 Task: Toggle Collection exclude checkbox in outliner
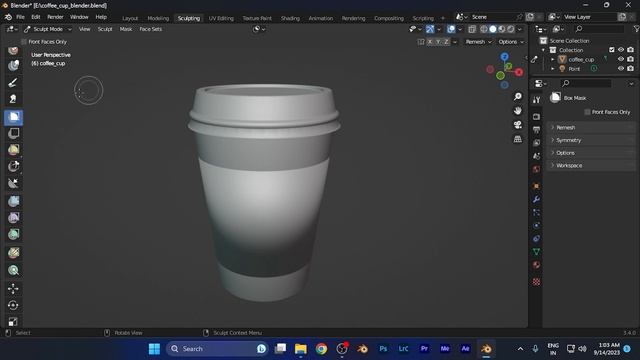pos(611,50)
